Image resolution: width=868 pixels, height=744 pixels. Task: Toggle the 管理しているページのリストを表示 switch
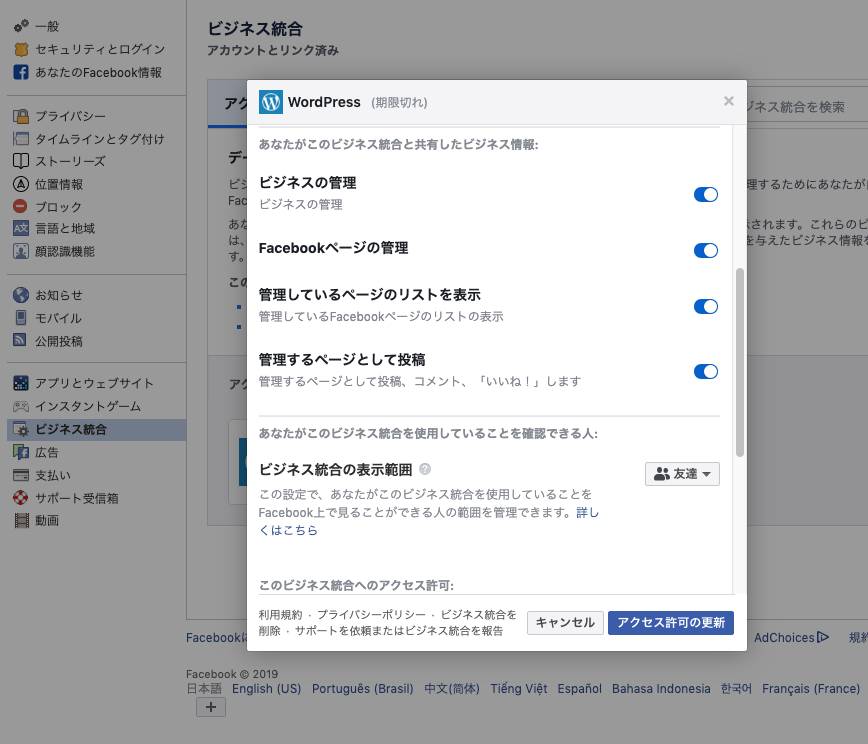(x=706, y=306)
